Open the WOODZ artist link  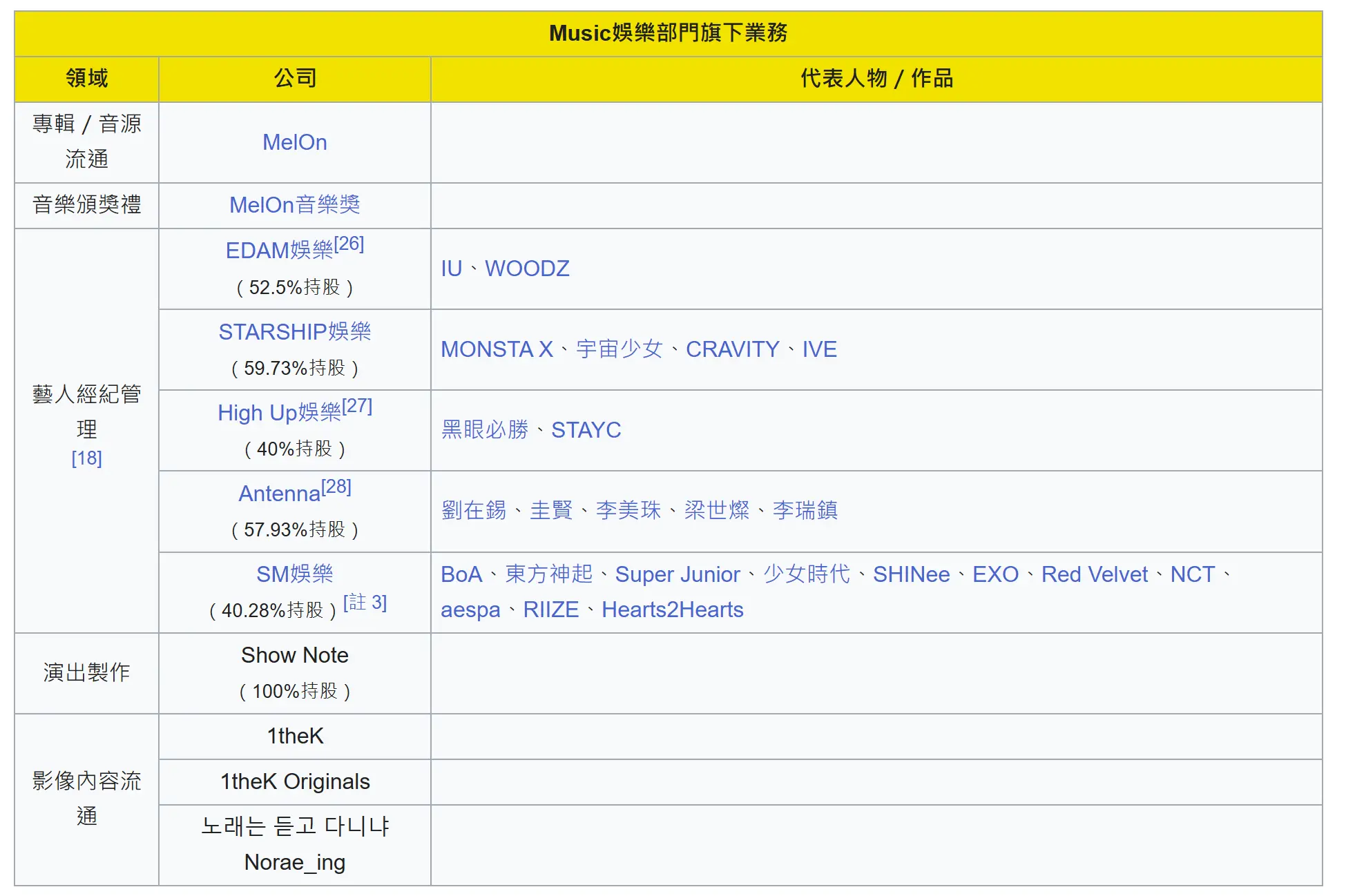527,269
